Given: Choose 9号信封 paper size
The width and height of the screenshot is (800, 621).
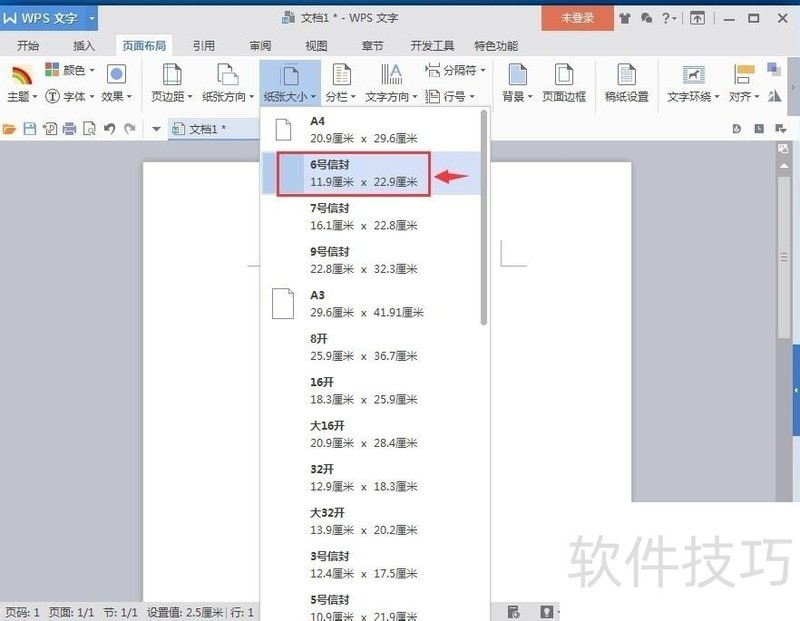Looking at the screenshot, I should 370,260.
